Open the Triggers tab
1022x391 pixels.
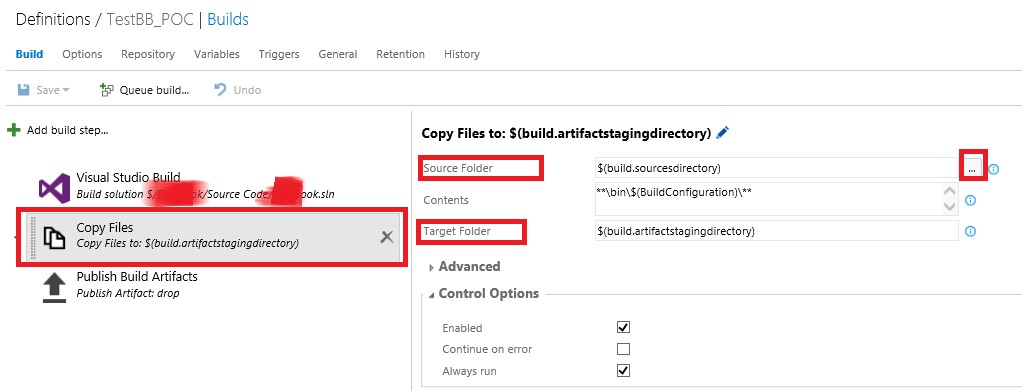279,54
